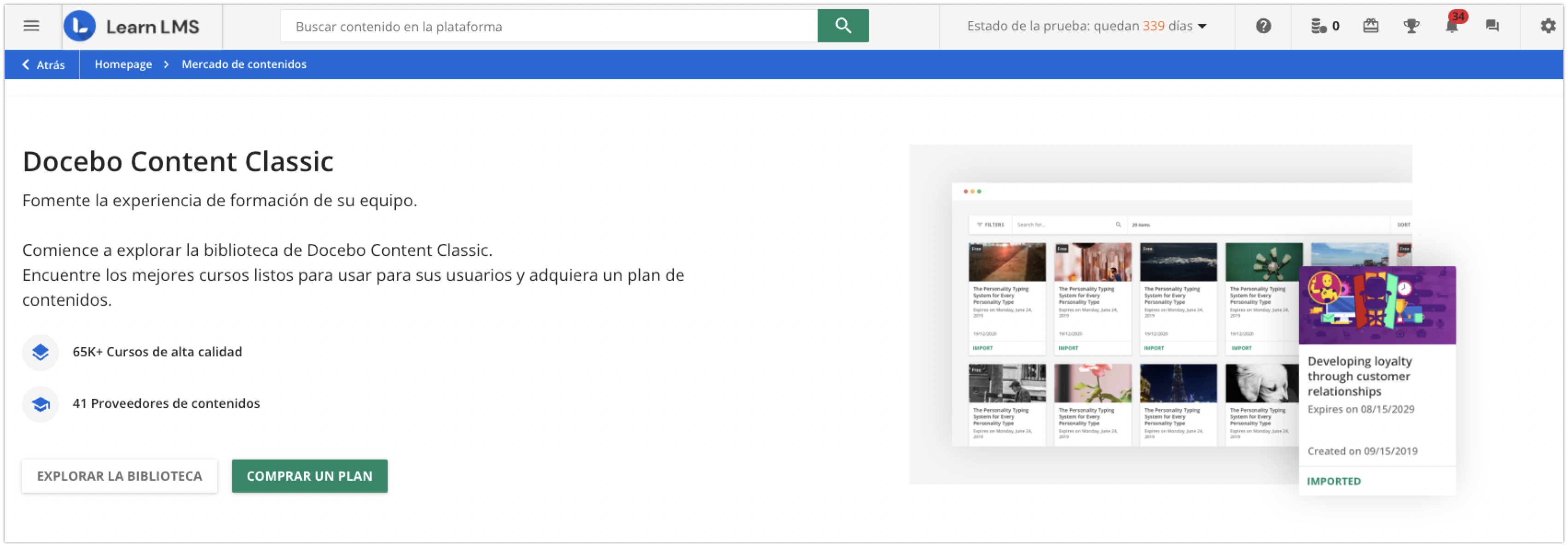Click the 41 Proveedores de contenidos text
Screen dimensions: 1568x547
166,403
